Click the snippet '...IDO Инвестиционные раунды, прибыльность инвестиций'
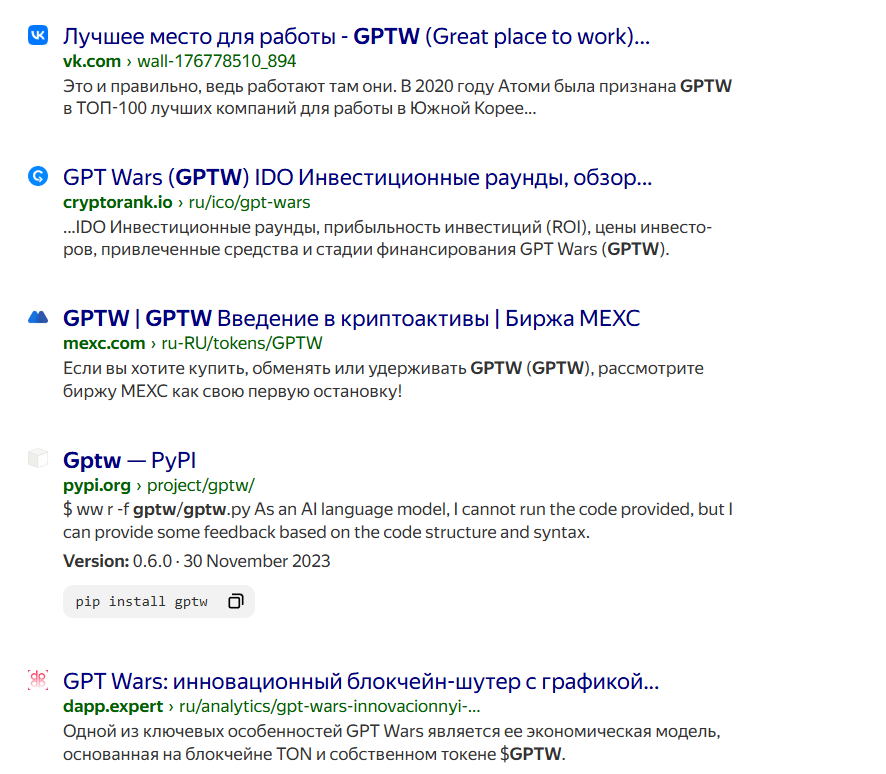This screenshot has height=774, width=886. 388,227
